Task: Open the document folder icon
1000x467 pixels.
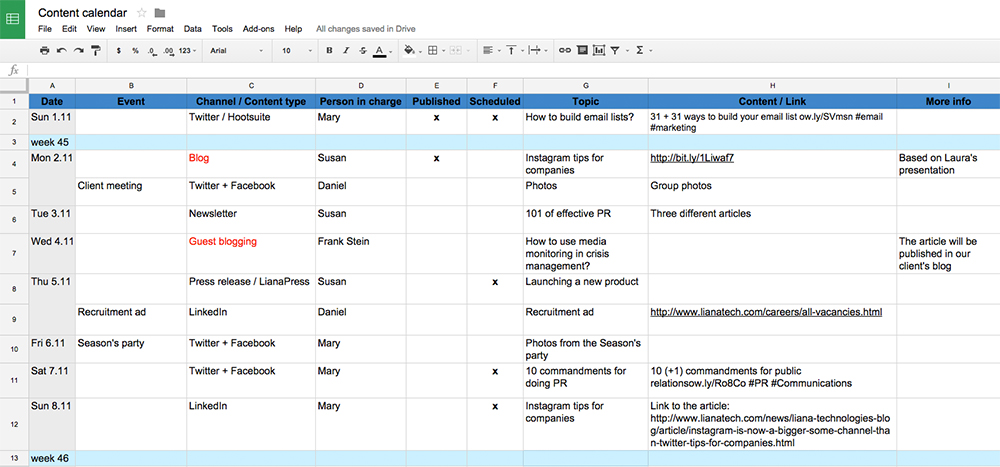Action: tap(159, 13)
